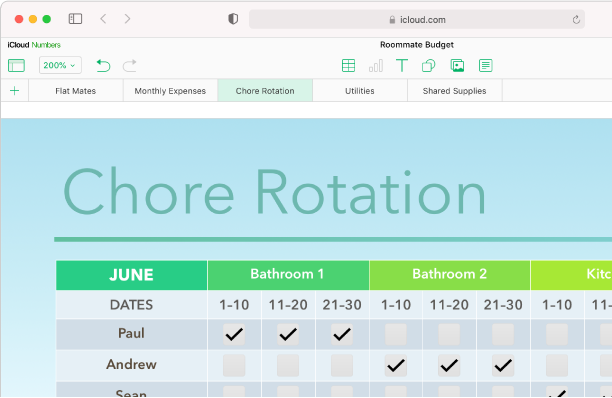Image resolution: width=612 pixels, height=398 pixels.
Task: Click the Chore Rotation title text
Action: point(274,192)
